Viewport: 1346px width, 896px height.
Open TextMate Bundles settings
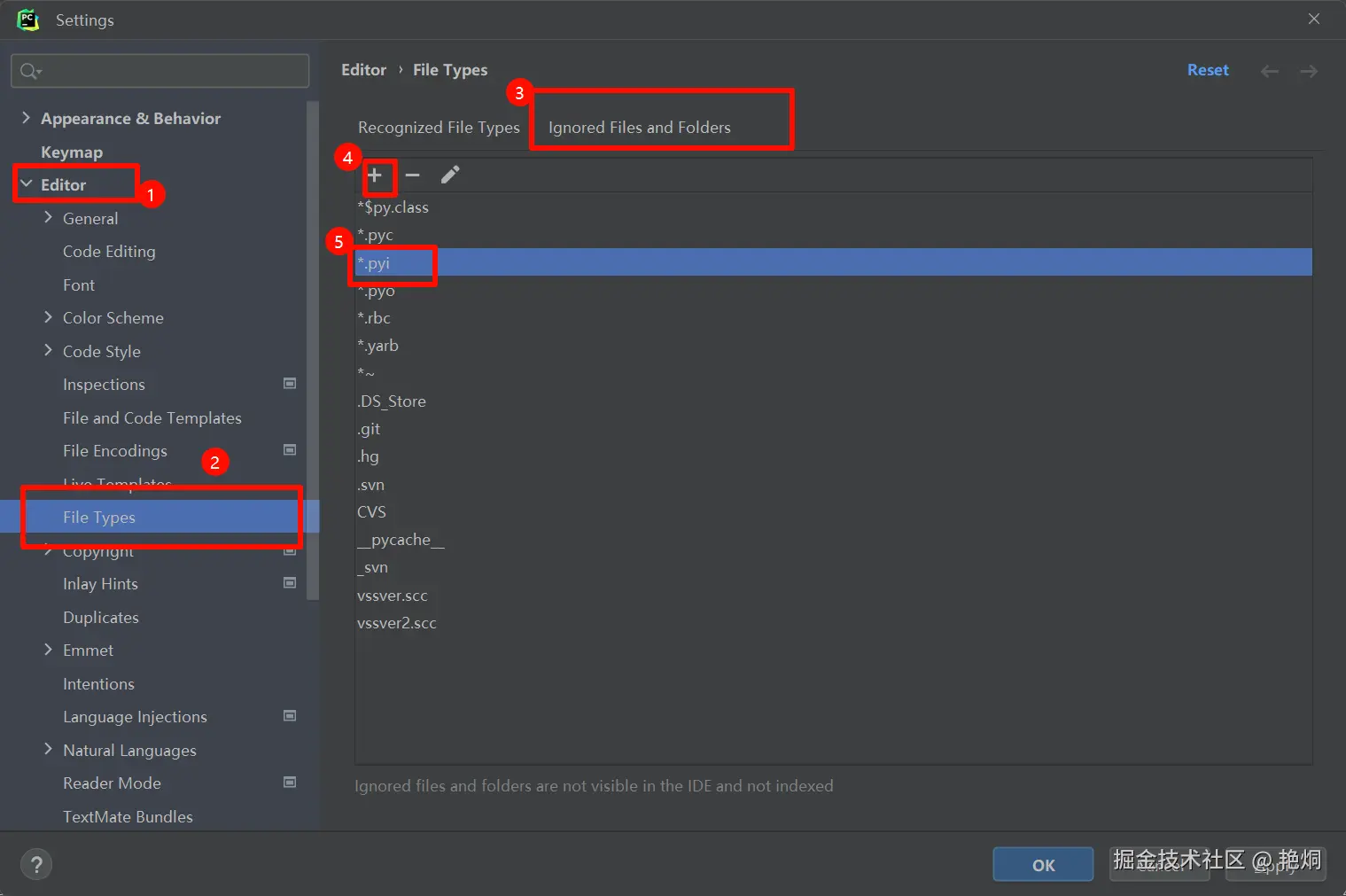click(x=128, y=816)
